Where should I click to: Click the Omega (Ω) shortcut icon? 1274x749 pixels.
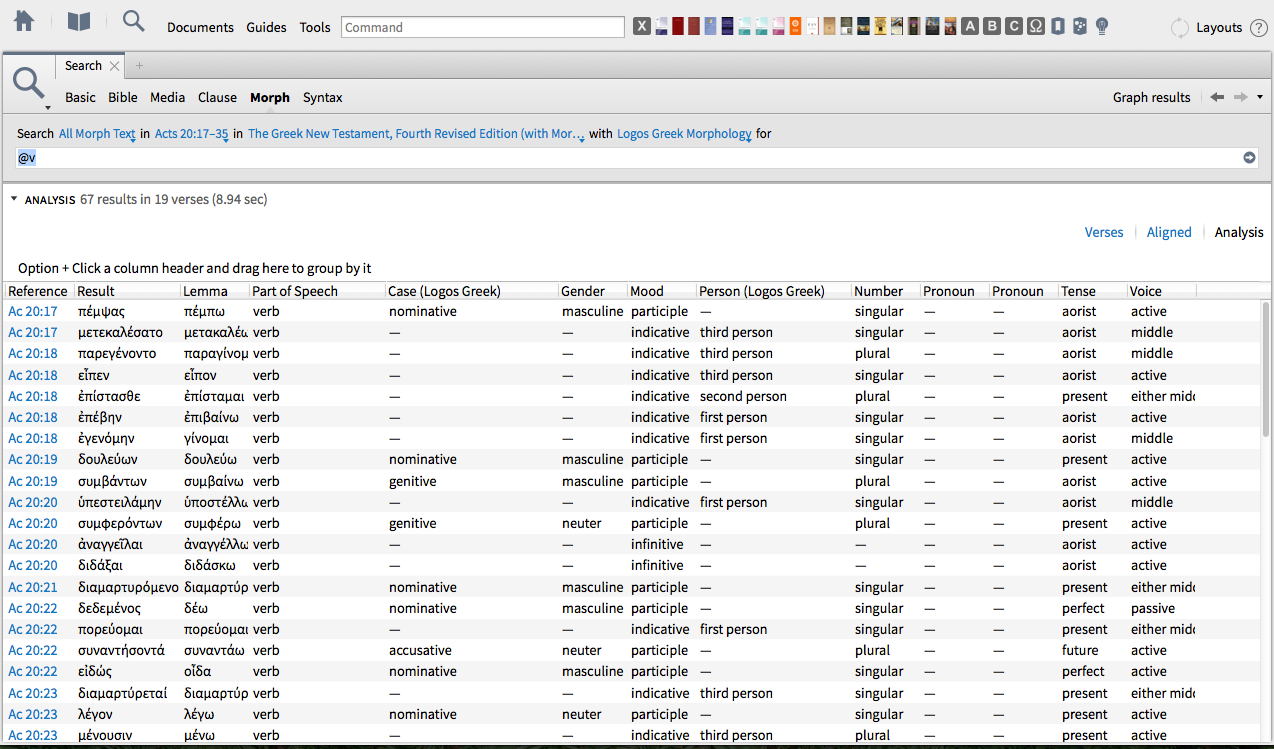tap(1036, 25)
